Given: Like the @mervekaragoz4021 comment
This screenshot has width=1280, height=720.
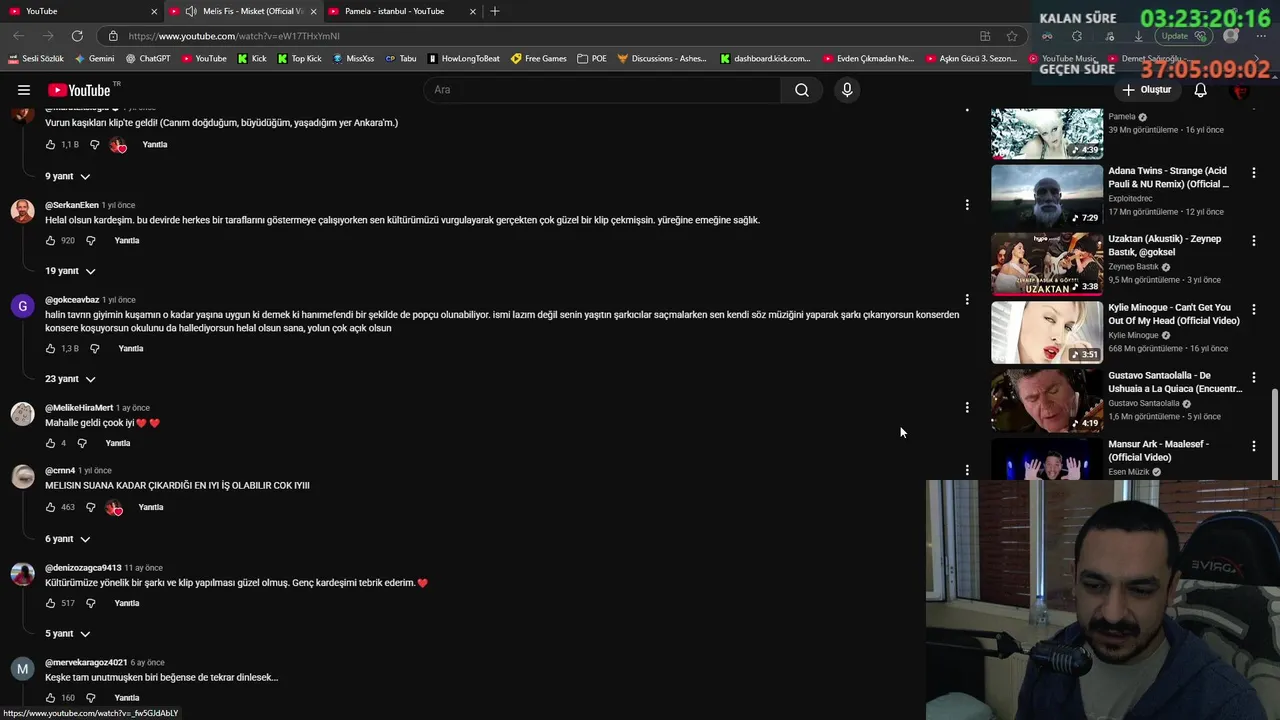Looking at the screenshot, I should 50,698.
